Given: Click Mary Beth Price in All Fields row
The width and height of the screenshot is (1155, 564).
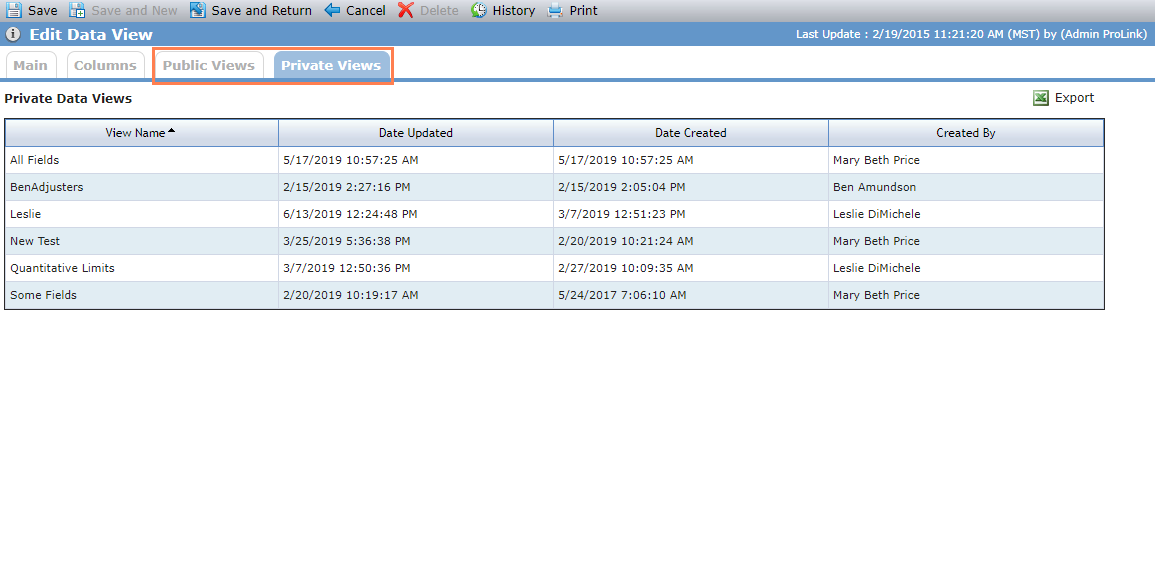Looking at the screenshot, I should point(877,160).
